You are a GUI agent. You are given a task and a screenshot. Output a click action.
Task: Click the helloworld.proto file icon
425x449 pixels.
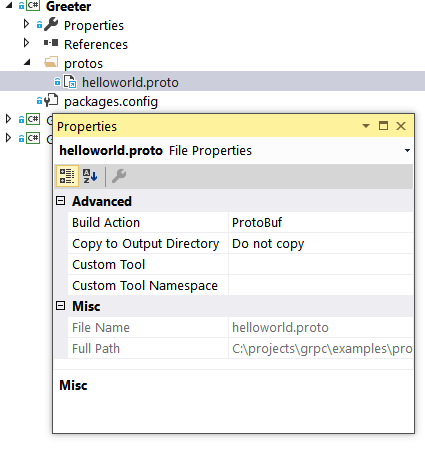pos(70,82)
